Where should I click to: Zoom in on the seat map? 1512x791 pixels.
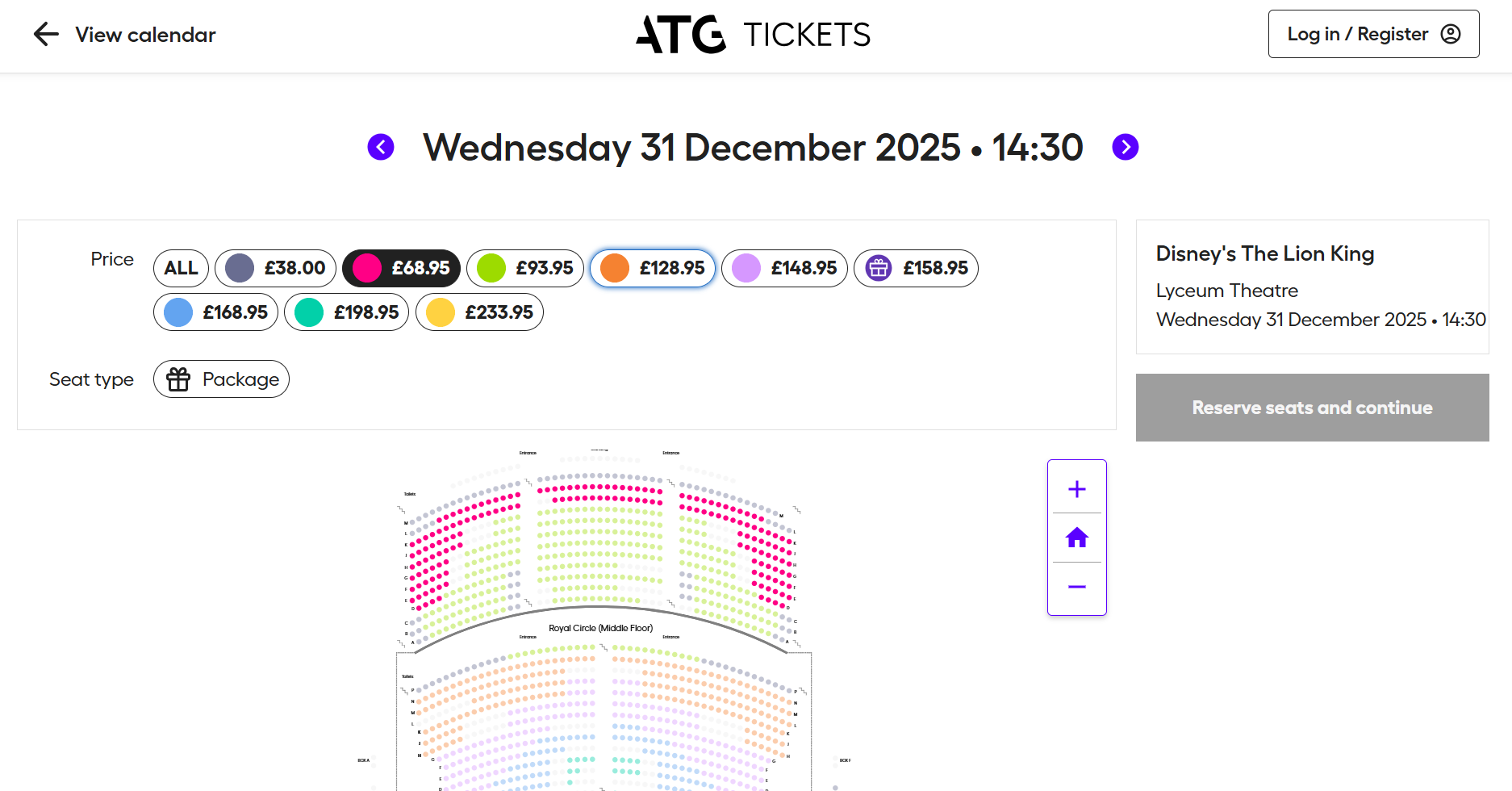pyautogui.click(x=1076, y=489)
